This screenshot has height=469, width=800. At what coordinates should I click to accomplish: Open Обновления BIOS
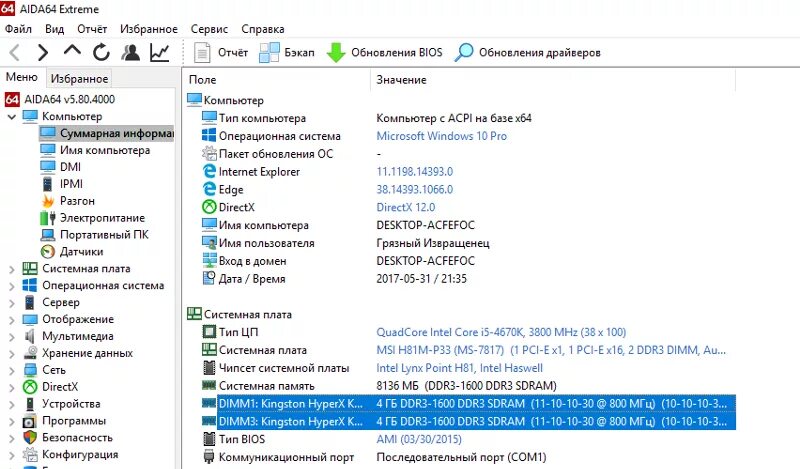(x=384, y=52)
